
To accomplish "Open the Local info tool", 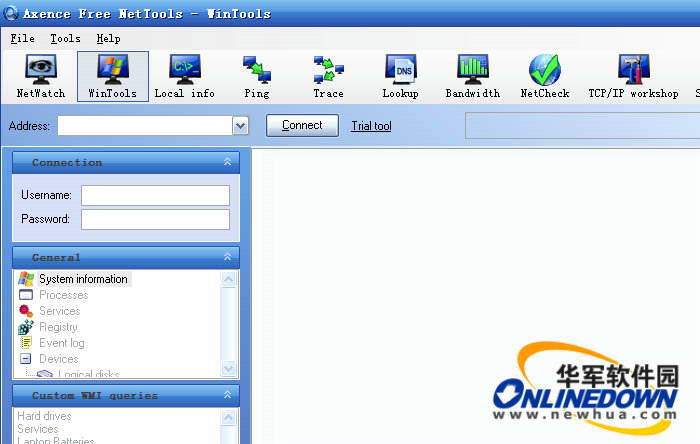I will click(x=184, y=76).
